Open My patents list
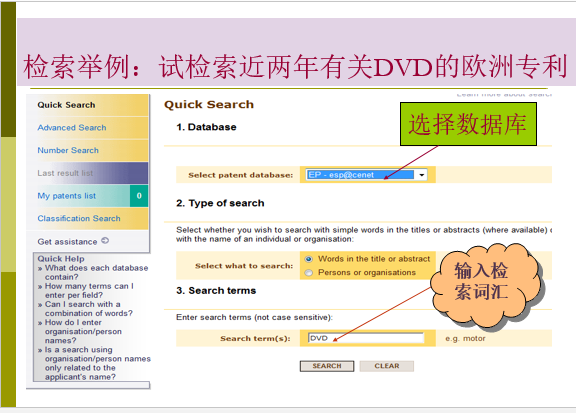This screenshot has width=576, height=413. pyautogui.click(x=66, y=196)
